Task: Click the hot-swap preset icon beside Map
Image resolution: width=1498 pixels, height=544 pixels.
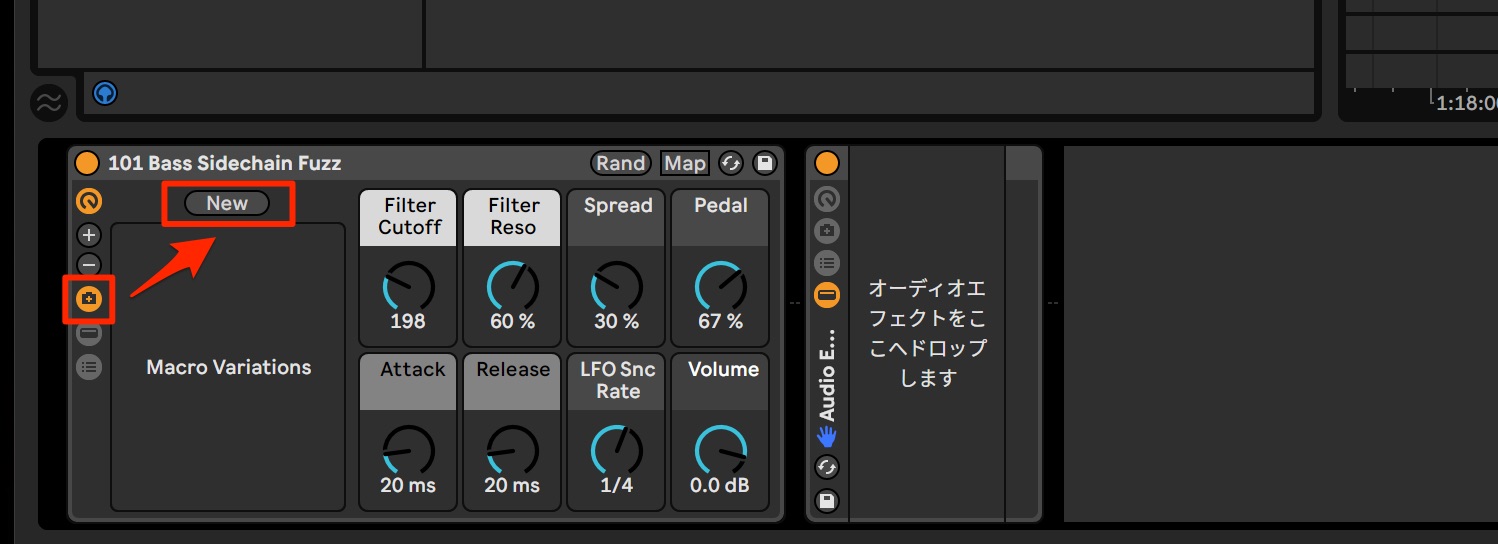Action: click(731, 163)
